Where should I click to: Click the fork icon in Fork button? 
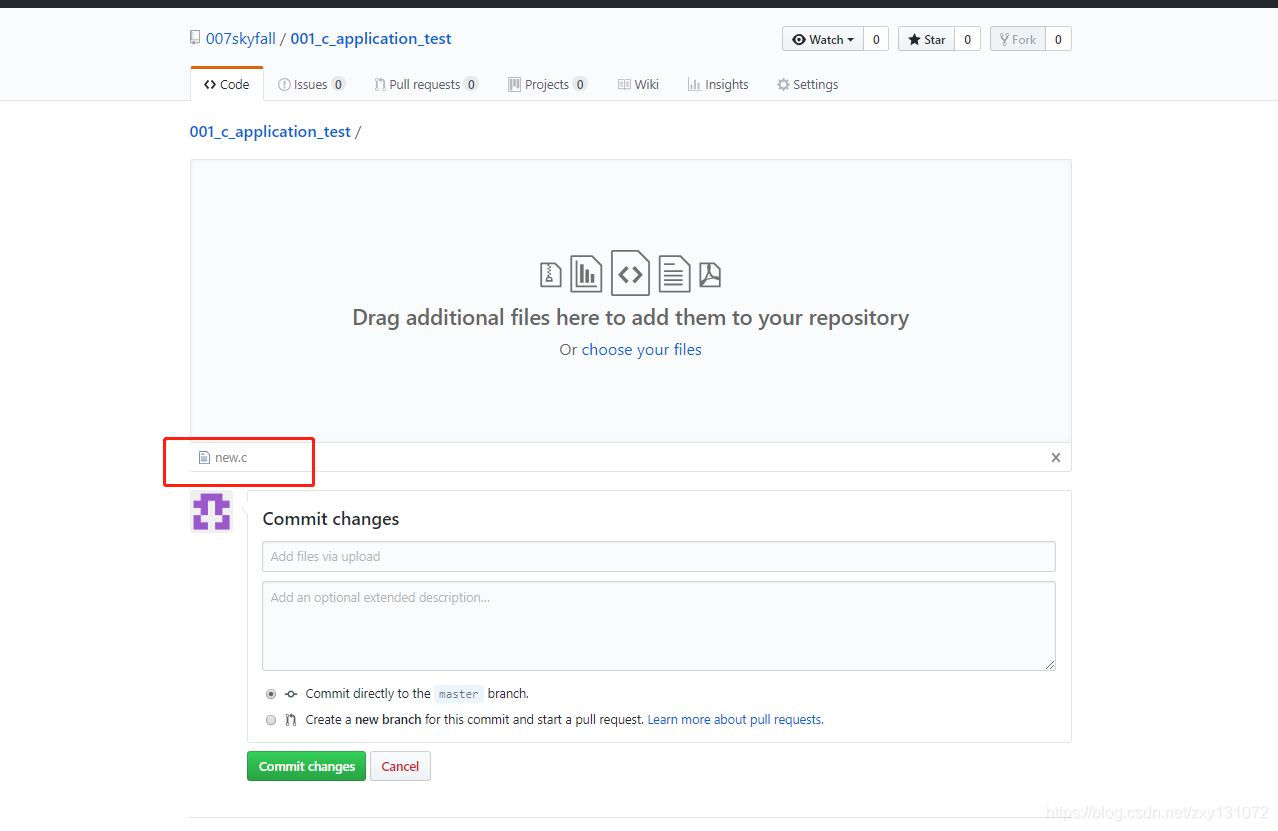1004,39
